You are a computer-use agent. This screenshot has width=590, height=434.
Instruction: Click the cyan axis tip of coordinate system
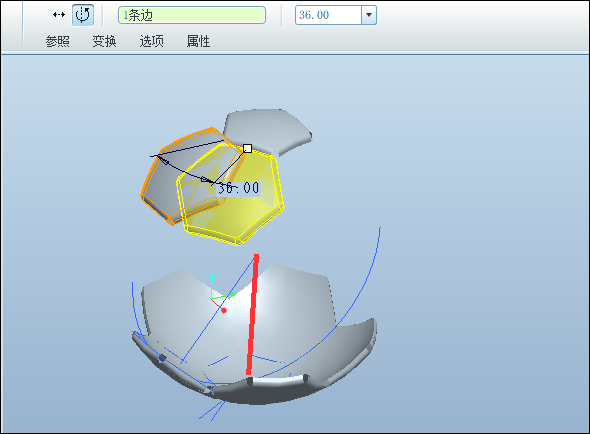click(212, 277)
